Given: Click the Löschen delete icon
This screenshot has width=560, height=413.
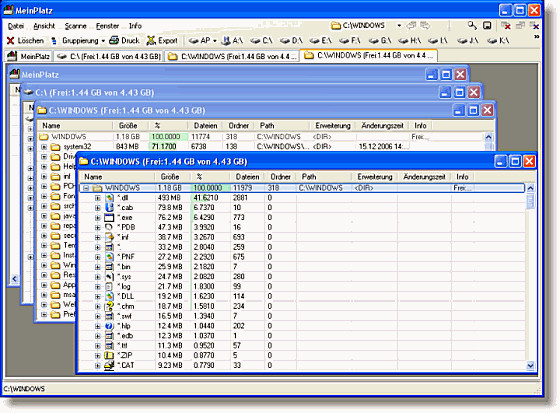Looking at the screenshot, I should (10, 41).
